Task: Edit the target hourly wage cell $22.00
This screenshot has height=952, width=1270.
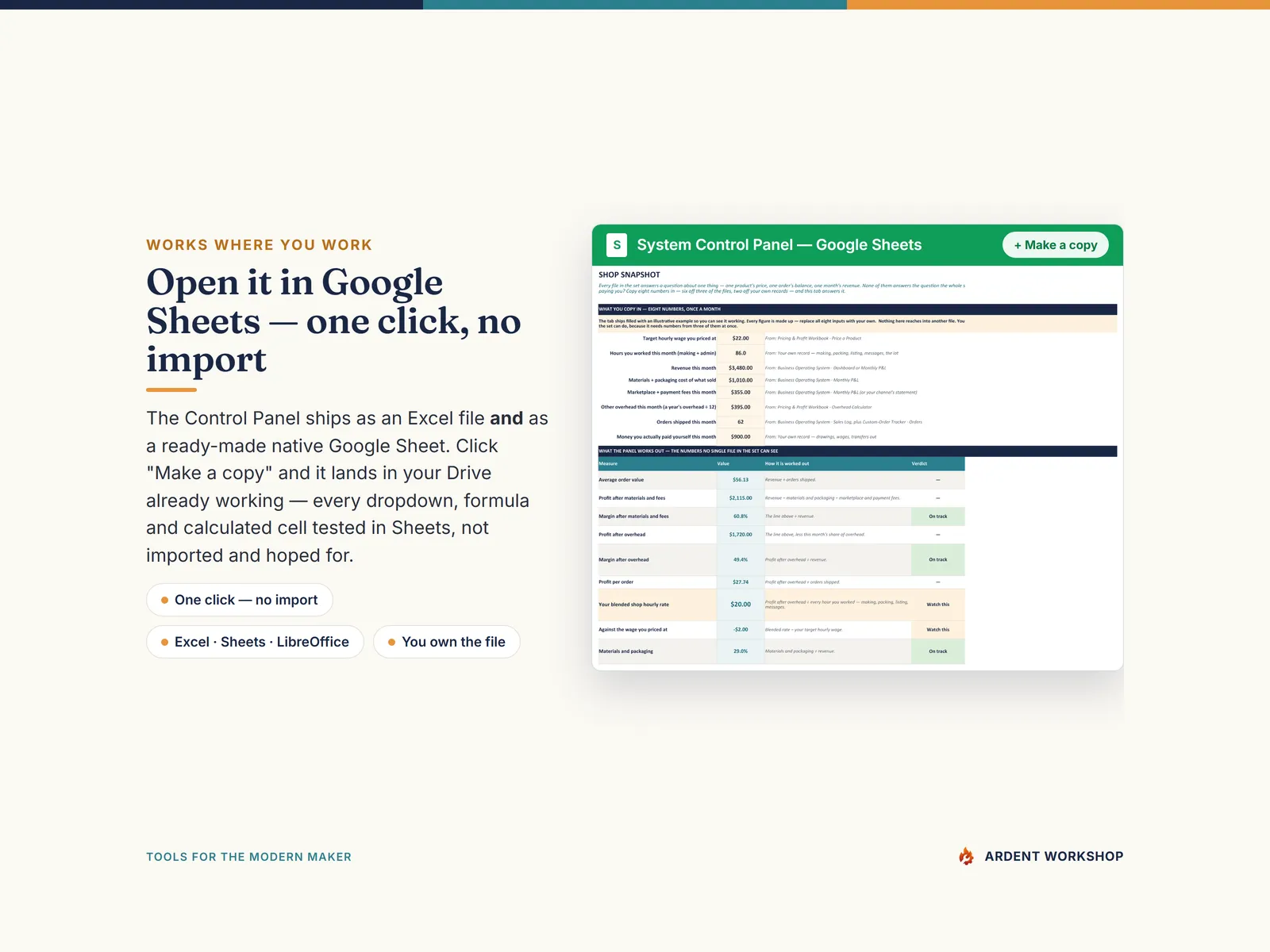Action: tap(741, 338)
